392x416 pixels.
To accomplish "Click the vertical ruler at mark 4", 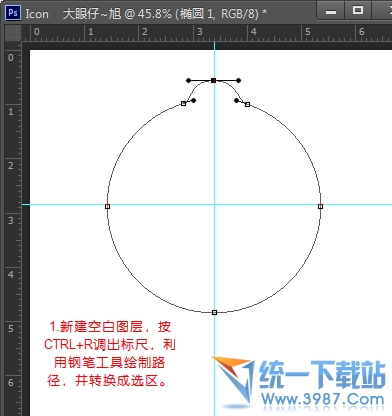I will pyautogui.click(x=11, y=273).
